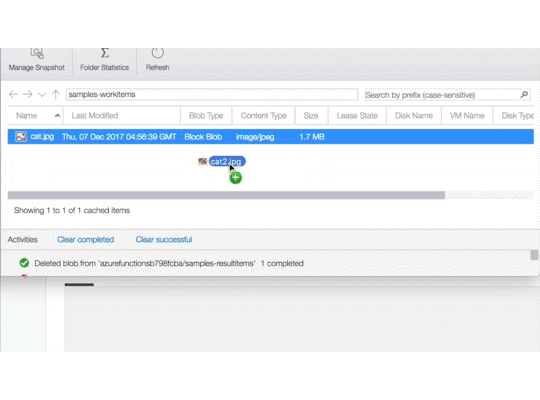Toggle the Name sort direction arrow
The height and width of the screenshot is (400, 540).
(58, 116)
